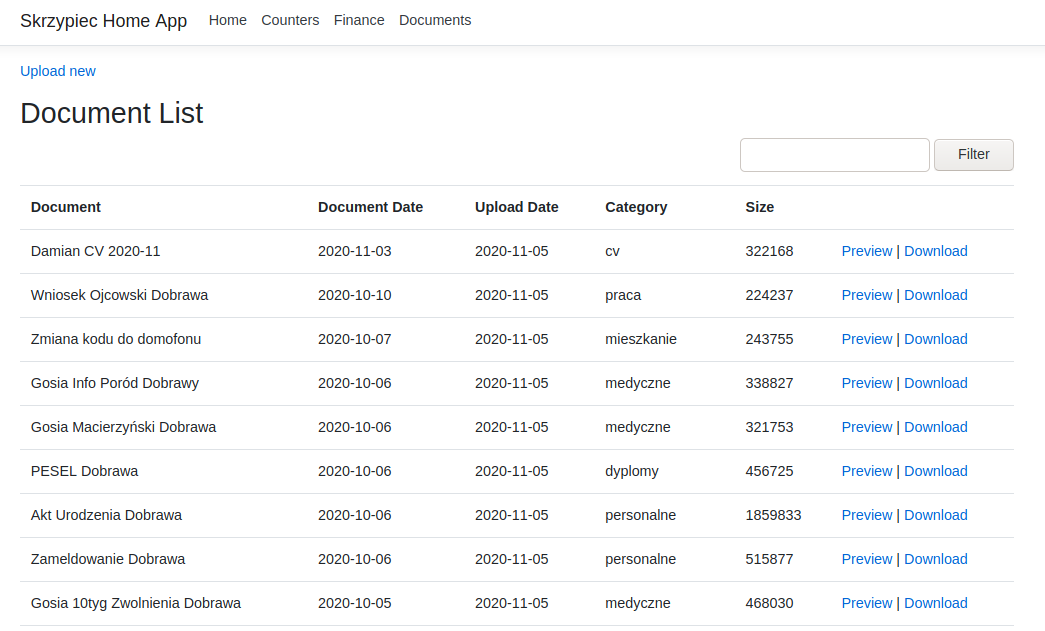Preview Gosia Info Poród Dobrawy document
Image resolution: width=1045 pixels, height=631 pixels.
tap(866, 383)
